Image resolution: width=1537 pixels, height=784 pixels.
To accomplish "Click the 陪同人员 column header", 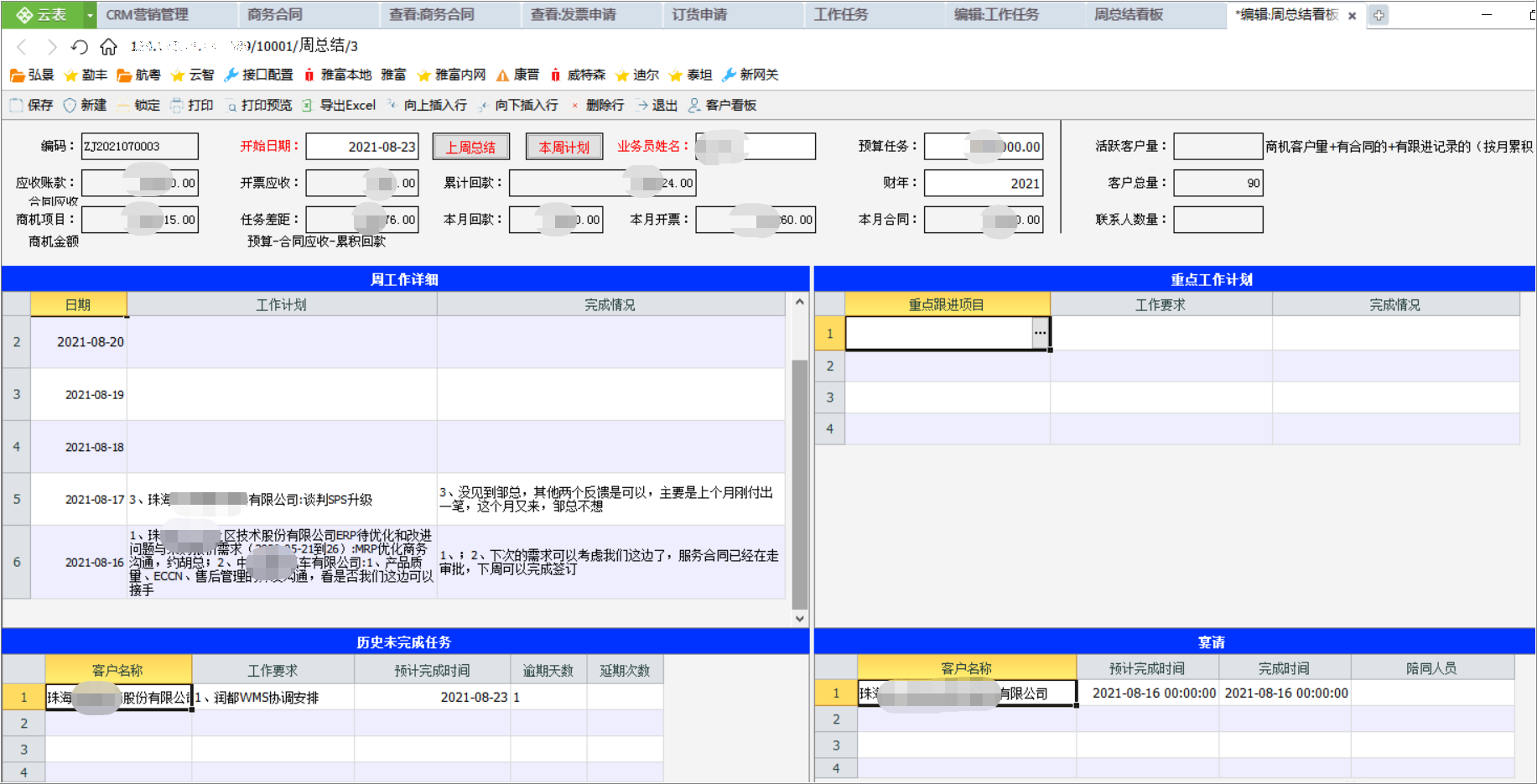I will pyautogui.click(x=1432, y=668).
